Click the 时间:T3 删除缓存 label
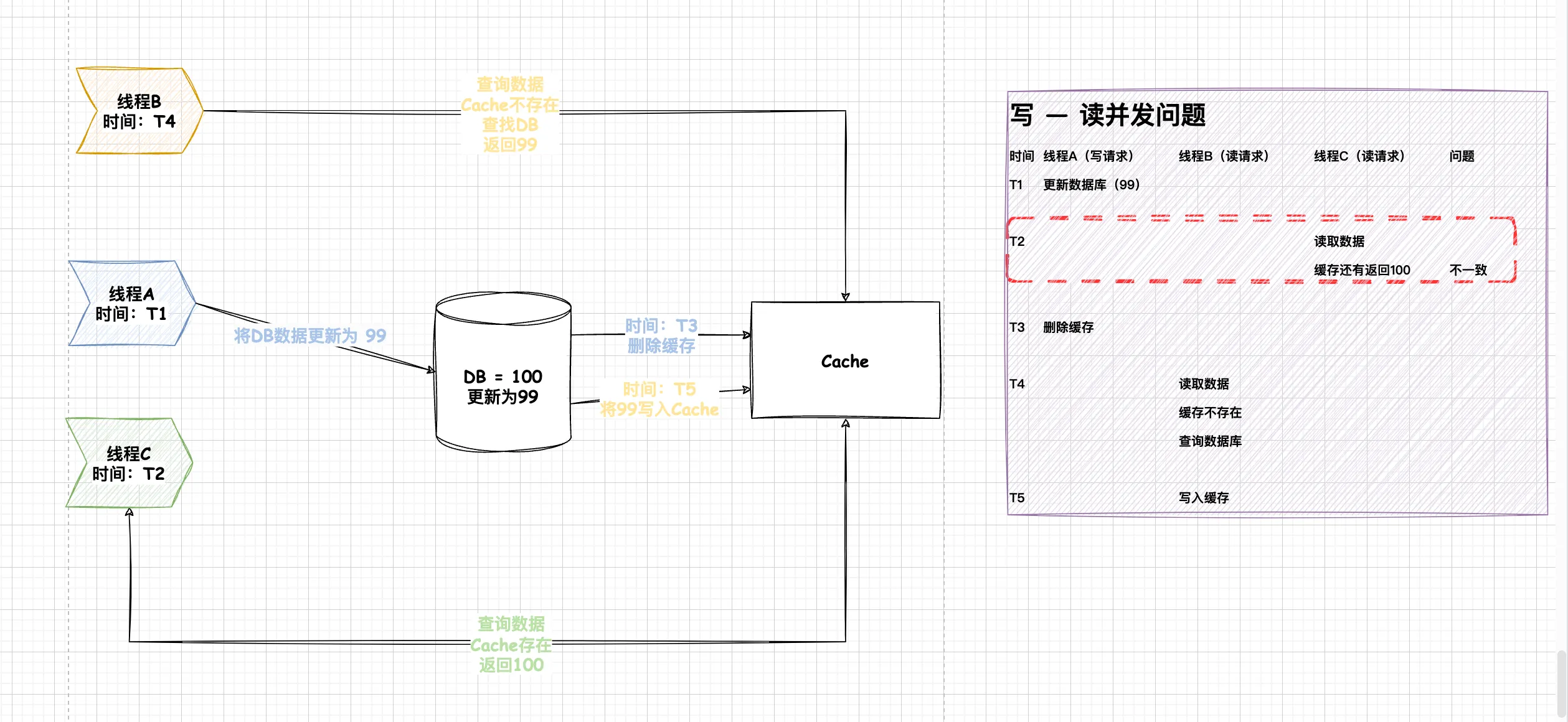This screenshot has width=1568, height=722. pos(661,336)
